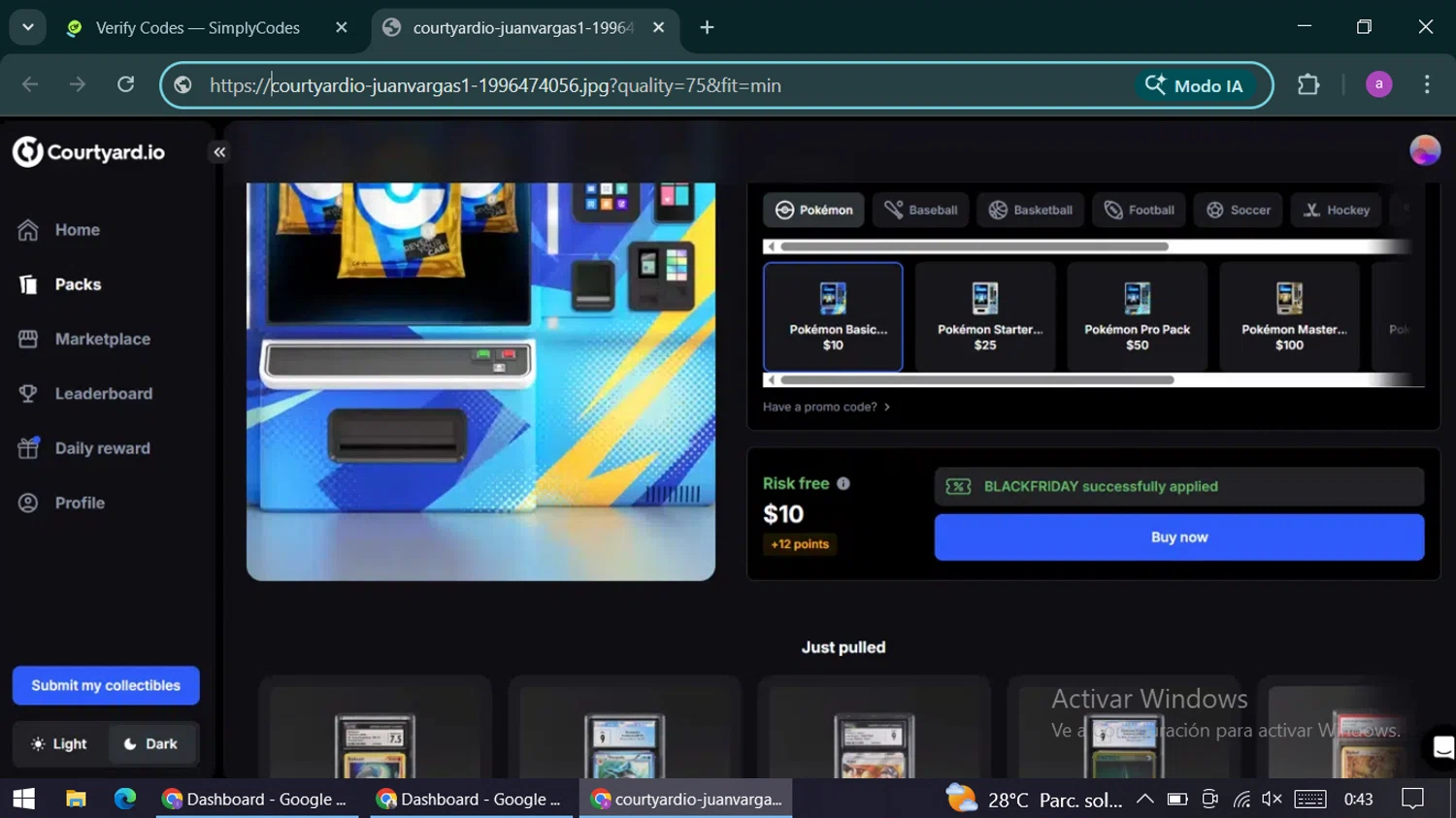Choose the Pokémon Starter $25 pack
This screenshot has width=1456, height=818.
tap(985, 316)
